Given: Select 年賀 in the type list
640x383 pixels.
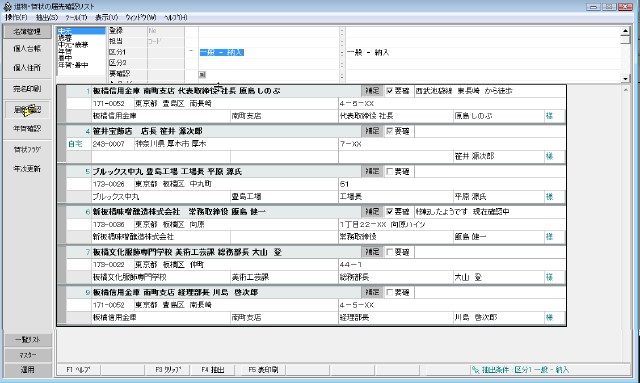Looking at the screenshot, I should [65, 51].
